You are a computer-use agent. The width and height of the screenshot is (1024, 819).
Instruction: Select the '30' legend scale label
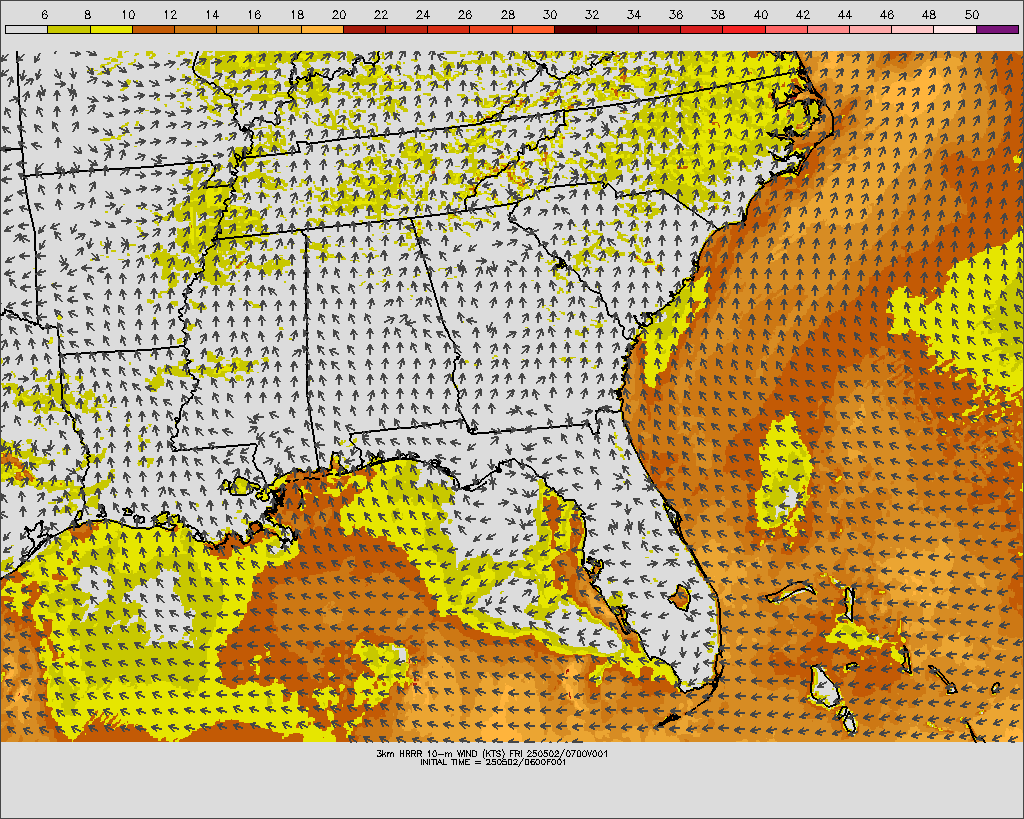click(x=550, y=14)
